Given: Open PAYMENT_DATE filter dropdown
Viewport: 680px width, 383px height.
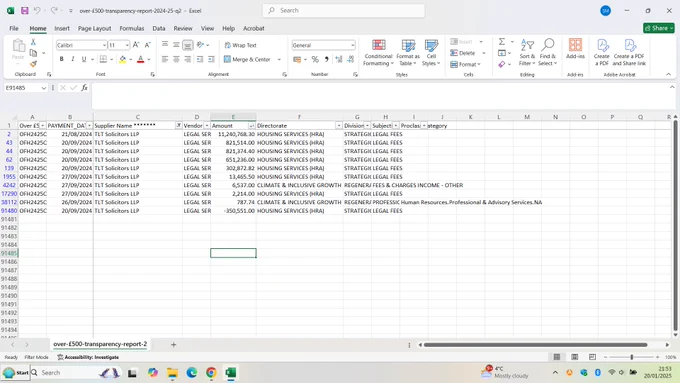Looking at the screenshot, I should tap(89, 125).
